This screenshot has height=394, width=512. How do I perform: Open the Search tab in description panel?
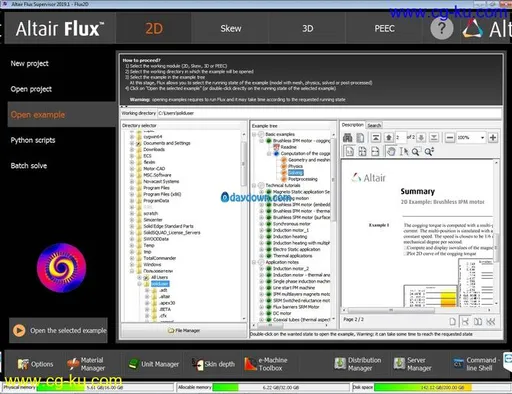[374, 125]
